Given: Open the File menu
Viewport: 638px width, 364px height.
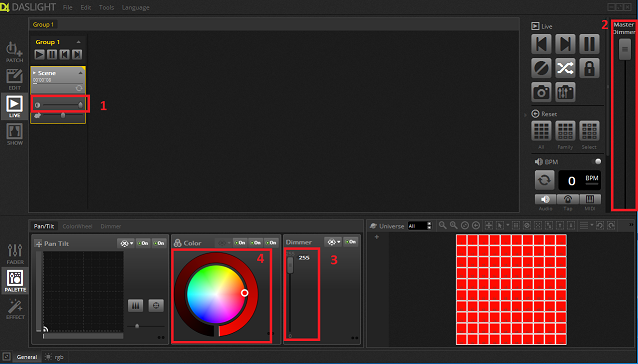Looking at the screenshot, I should click(x=68, y=7).
